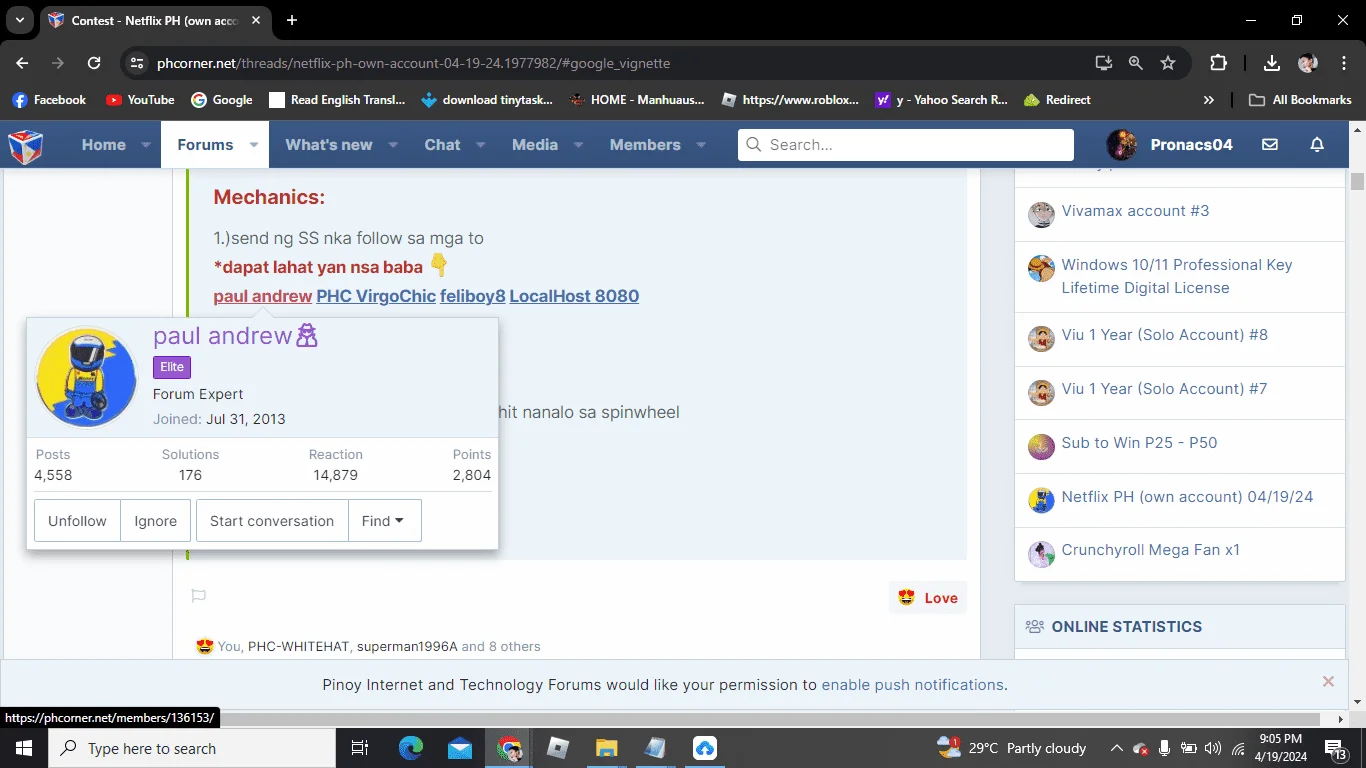Screen dimensions: 1366x768
Task: Open Google bookmark
Action: click(x=222, y=100)
